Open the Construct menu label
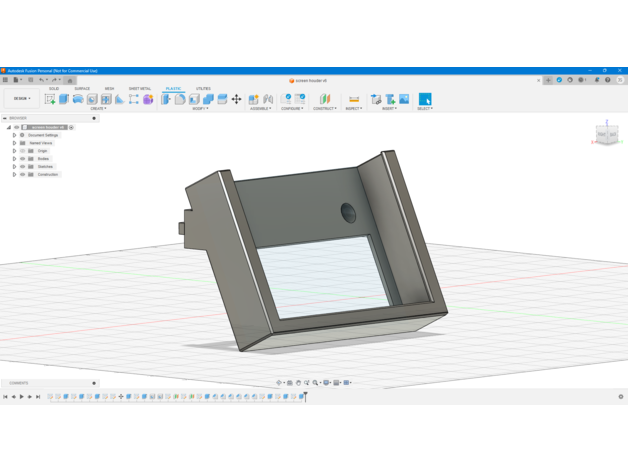The height and width of the screenshot is (472, 628). (324, 109)
